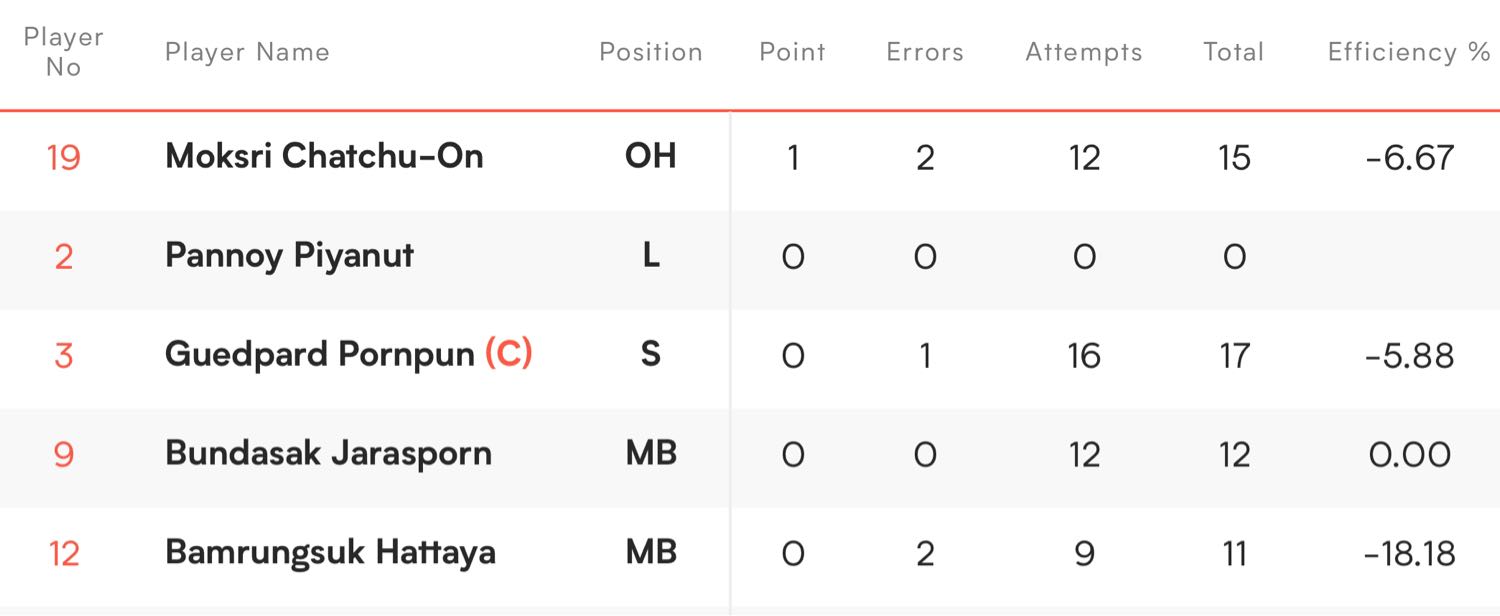The width and height of the screenshot is (1500, 616).
Task: Click the Errors column header
Action: 925,52
